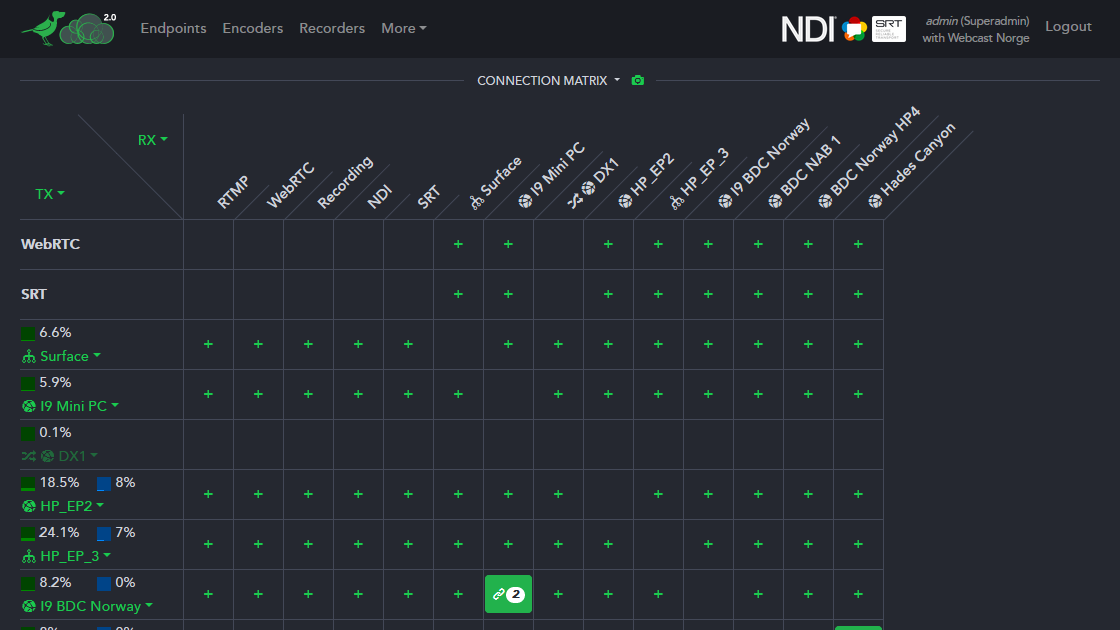Open the Connection Matrix dropdown
Image resolution: width=1120 pixels, height=630 pixels.
(549, 81)
